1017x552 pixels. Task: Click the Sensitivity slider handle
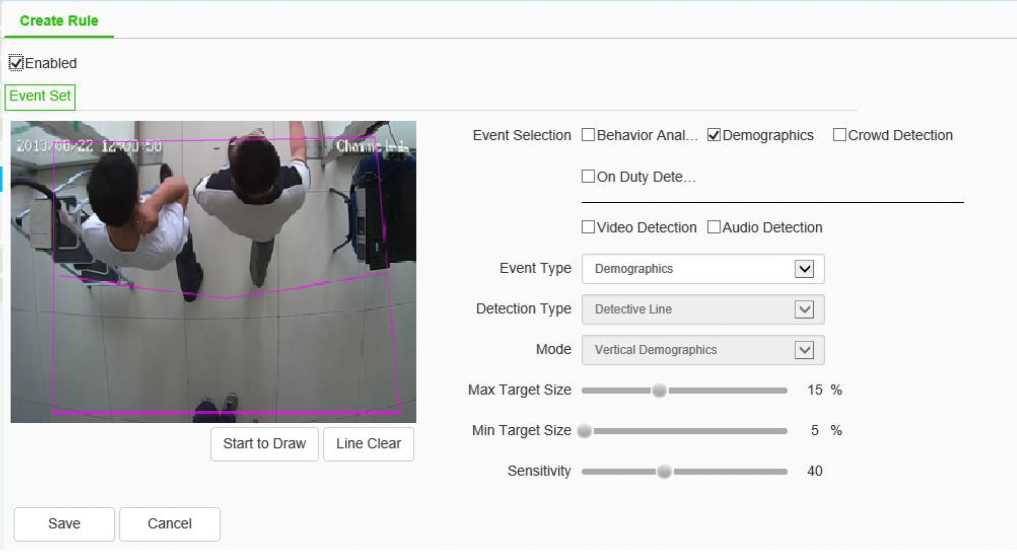(x=664, y=471)
